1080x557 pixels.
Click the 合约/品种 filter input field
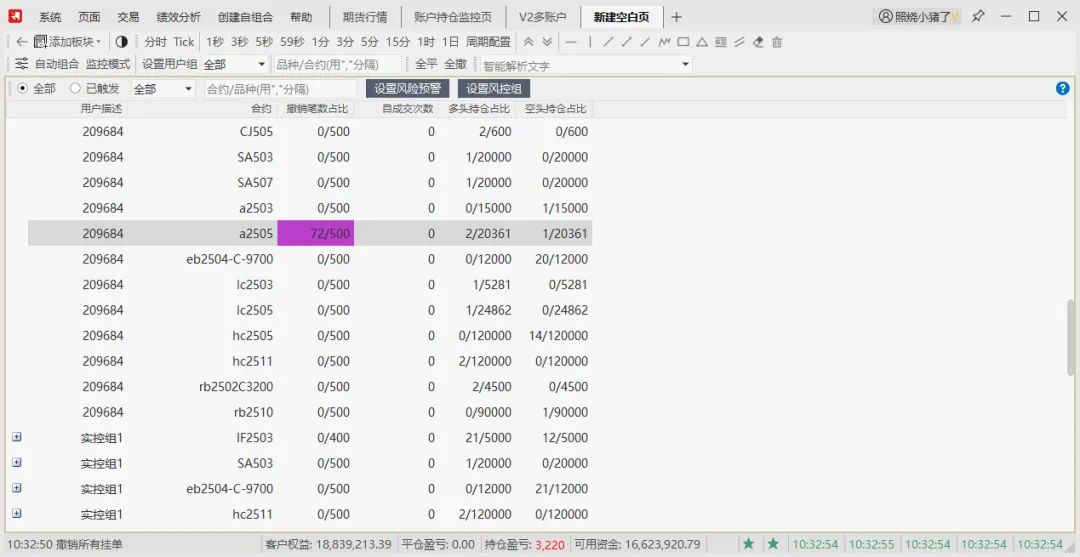(281, 89)
